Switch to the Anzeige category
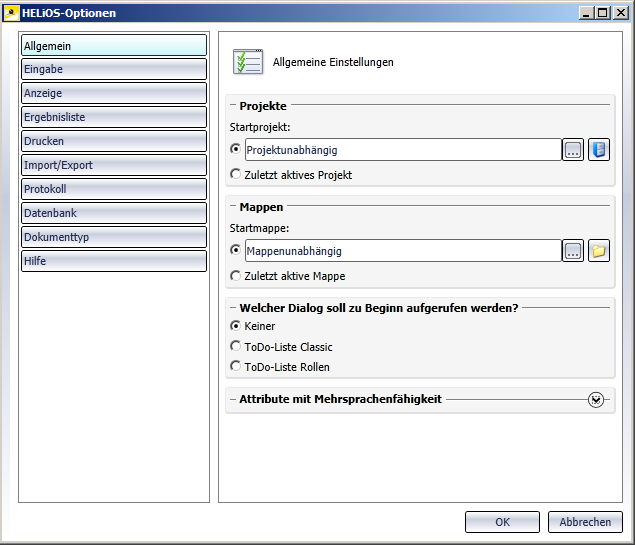Screen dimensions: 635x545 [x=114, y=93]
